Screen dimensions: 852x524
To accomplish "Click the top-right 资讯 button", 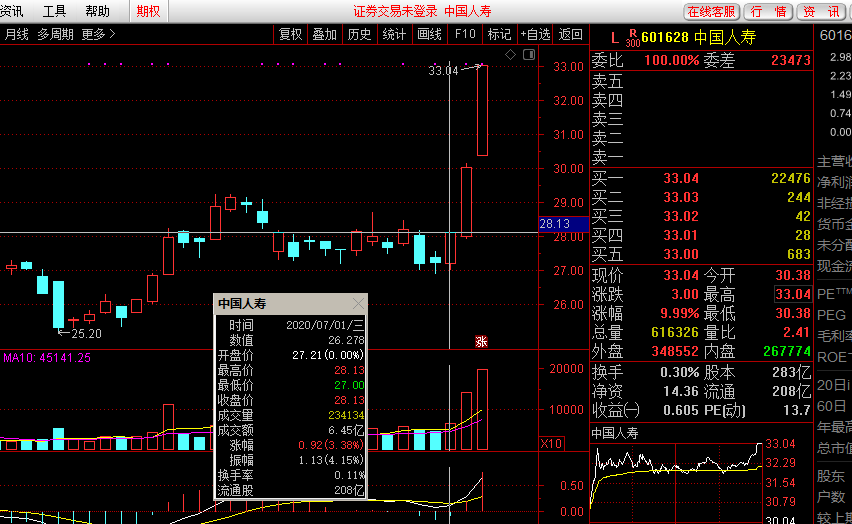I will coord(822,11).
